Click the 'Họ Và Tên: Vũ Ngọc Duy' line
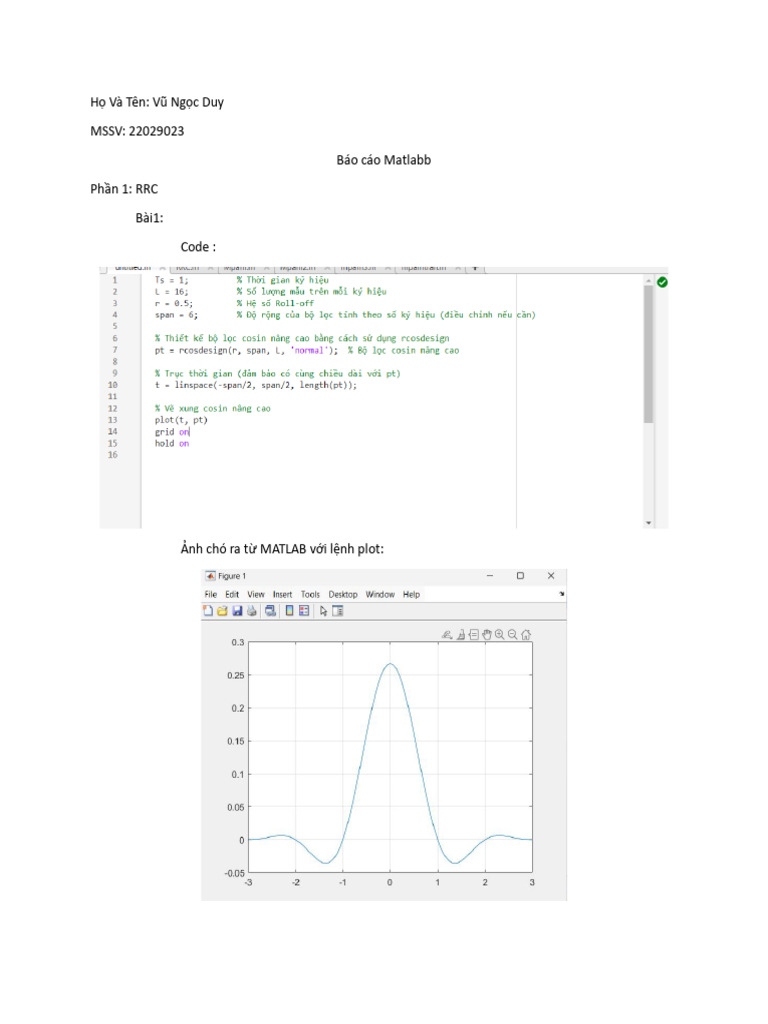The image size is (768, 1024). [x=157, y=103]
